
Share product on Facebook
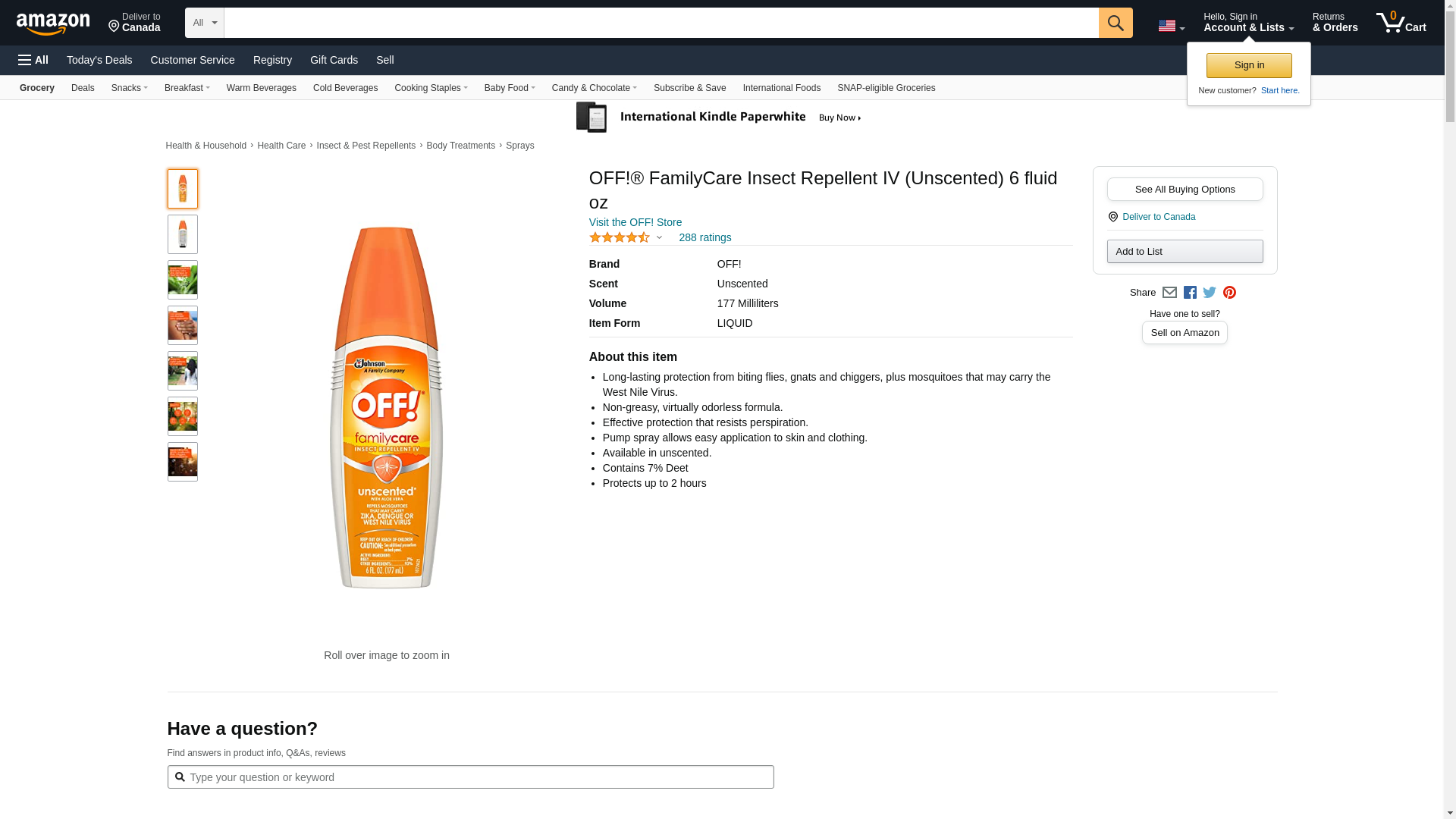click(1190, 293)
